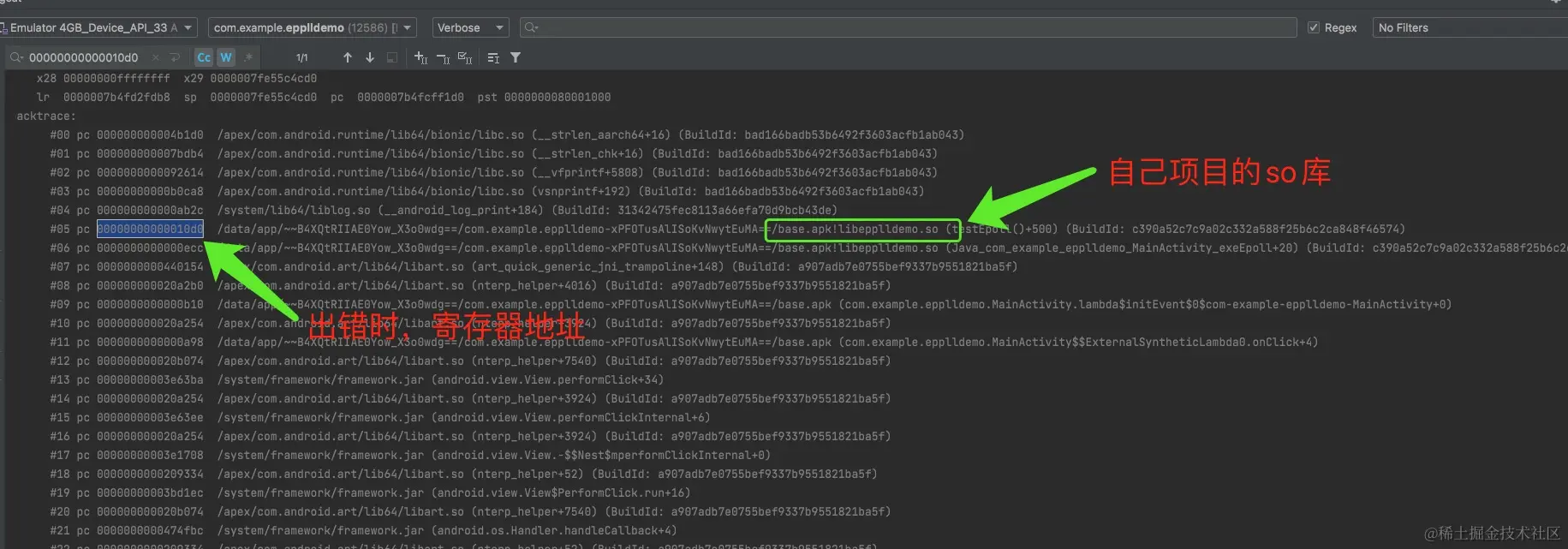Click frame #21 Handler.handleCallback+4 line
1568x549 pixels.
(363, 530)
